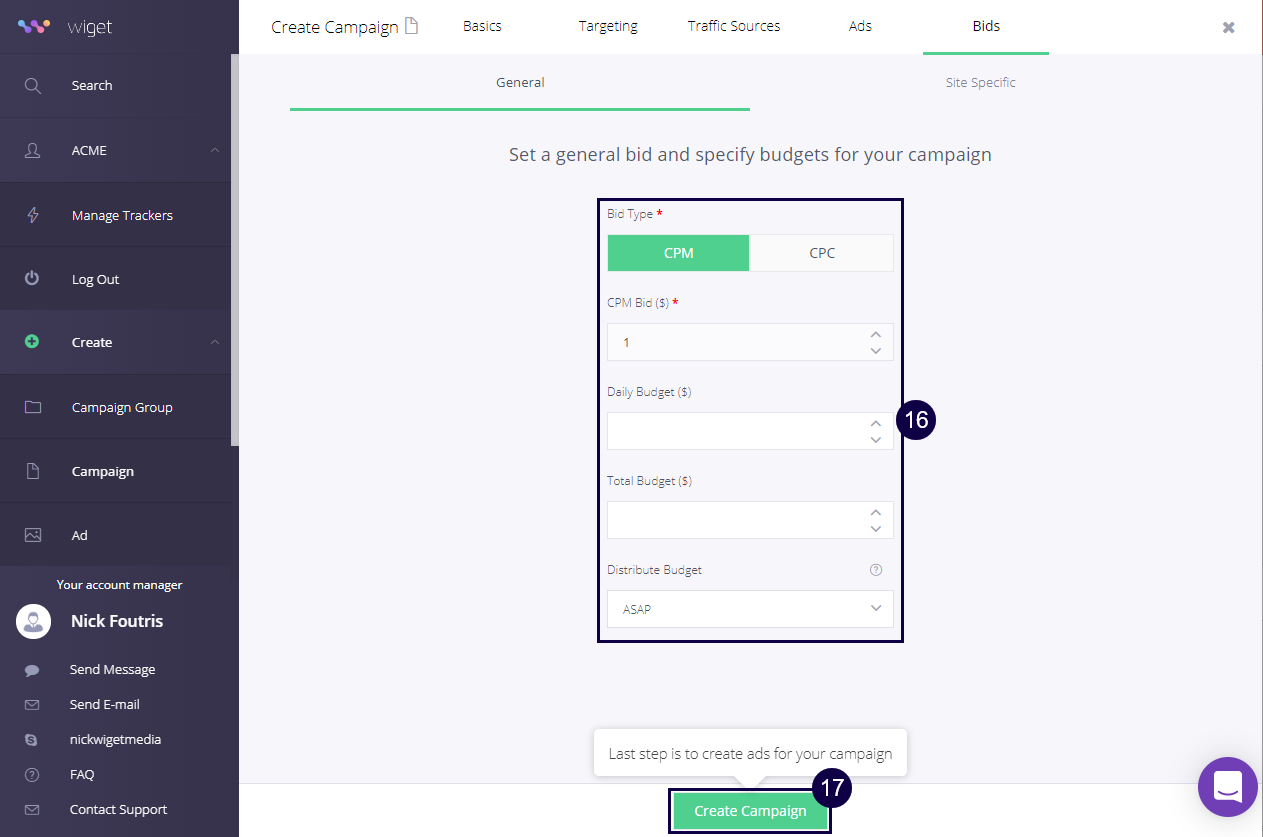This screenshot has height=837, width=1263.
Task: Click the Ad image icon in sidebar
Action: coord(33,535)
